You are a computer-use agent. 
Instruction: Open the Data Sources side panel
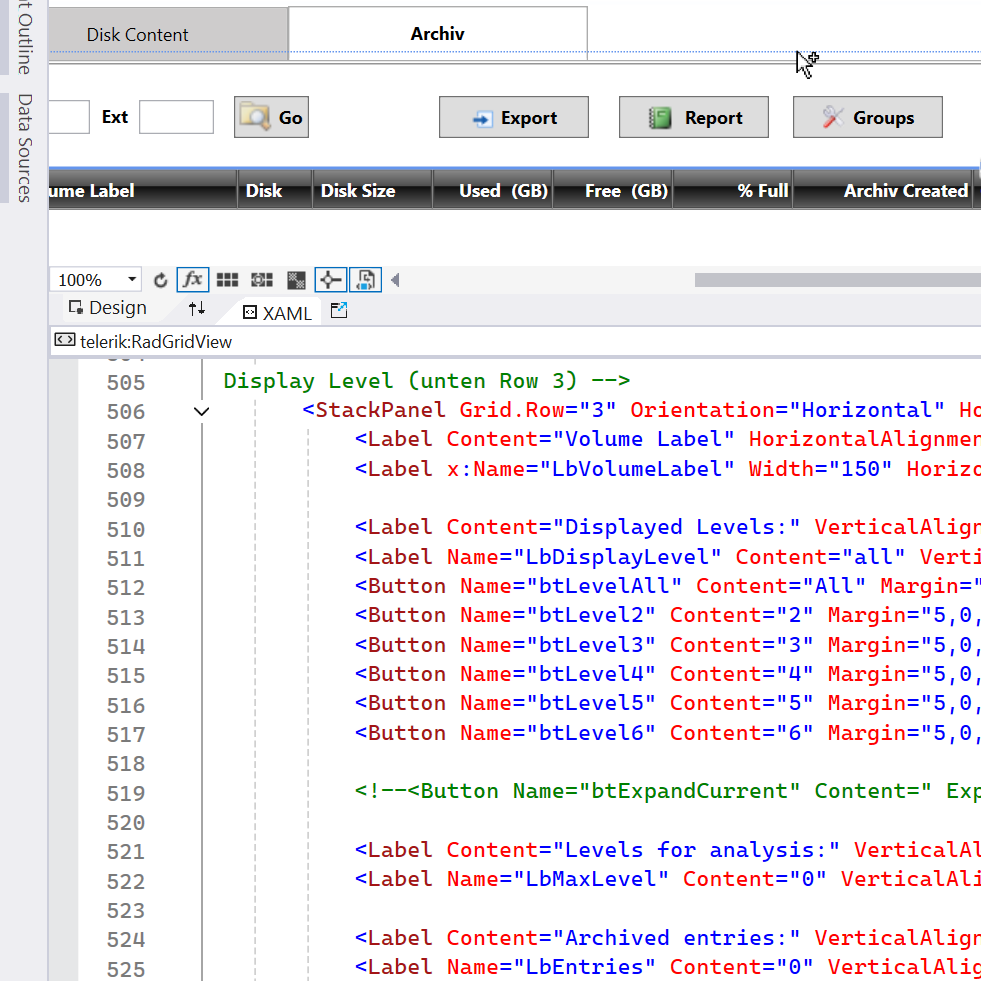tap(24, 148)
